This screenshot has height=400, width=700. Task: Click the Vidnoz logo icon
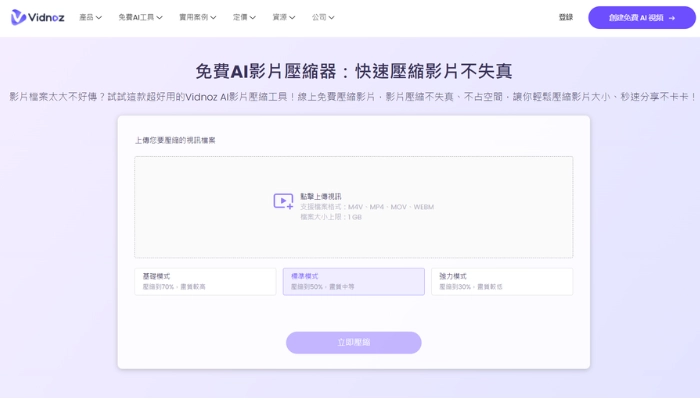pos(18,17)
